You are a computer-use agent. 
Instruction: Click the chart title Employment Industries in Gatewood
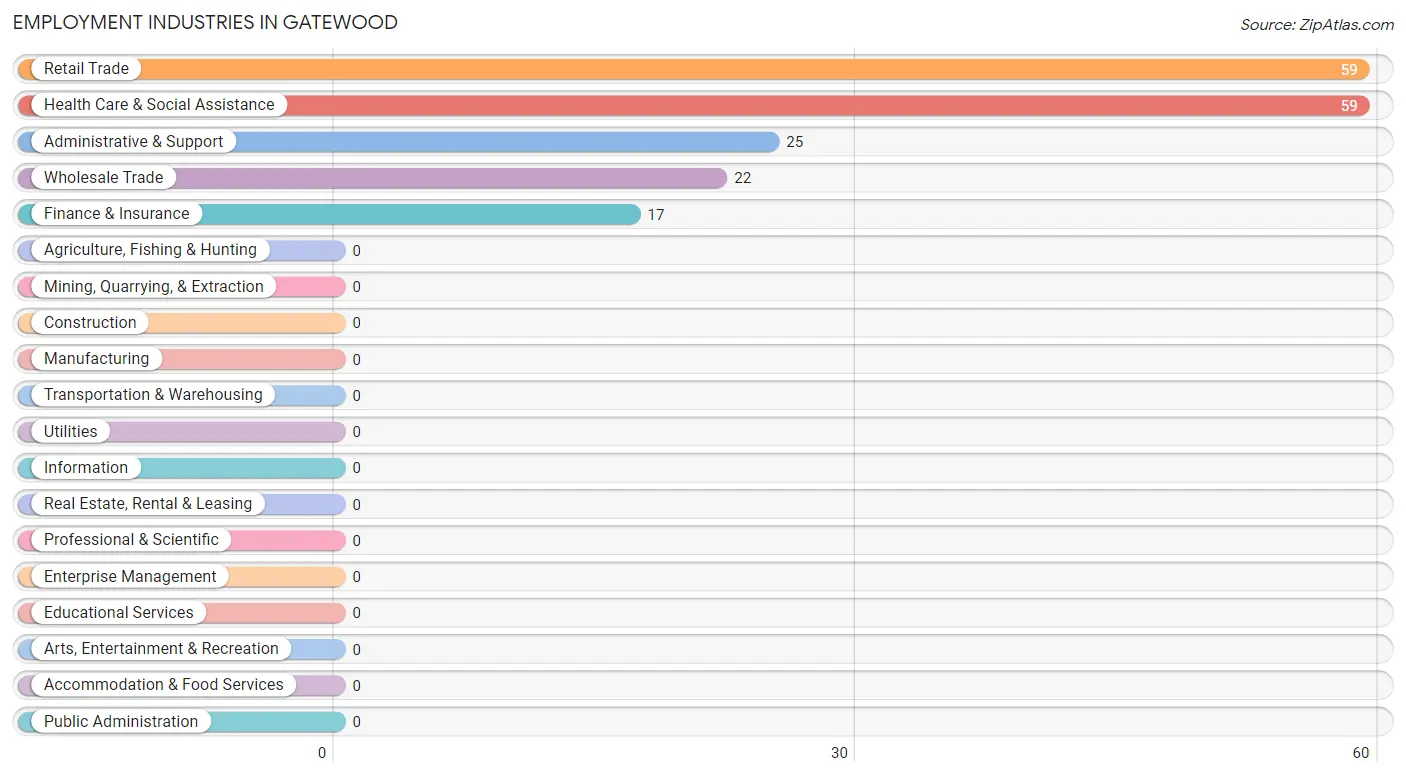pyautogui.click(x=205, y=22)
